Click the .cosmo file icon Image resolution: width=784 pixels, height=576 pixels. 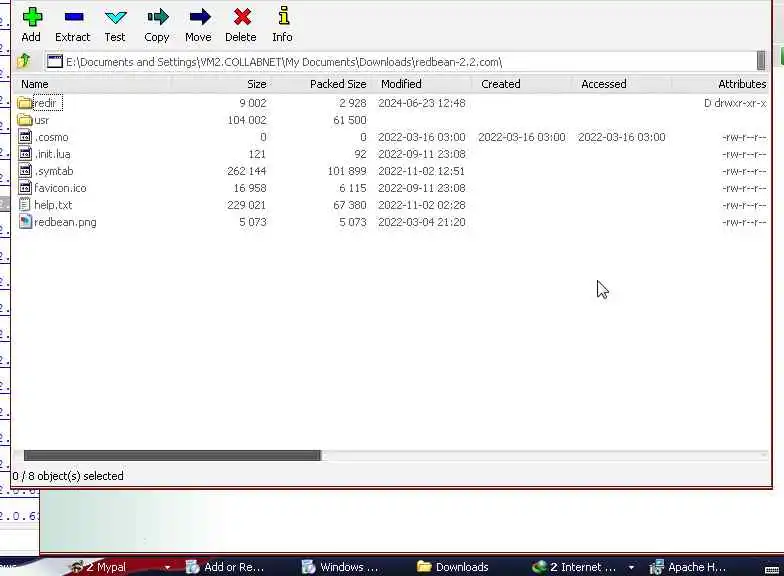click(25, 136)
